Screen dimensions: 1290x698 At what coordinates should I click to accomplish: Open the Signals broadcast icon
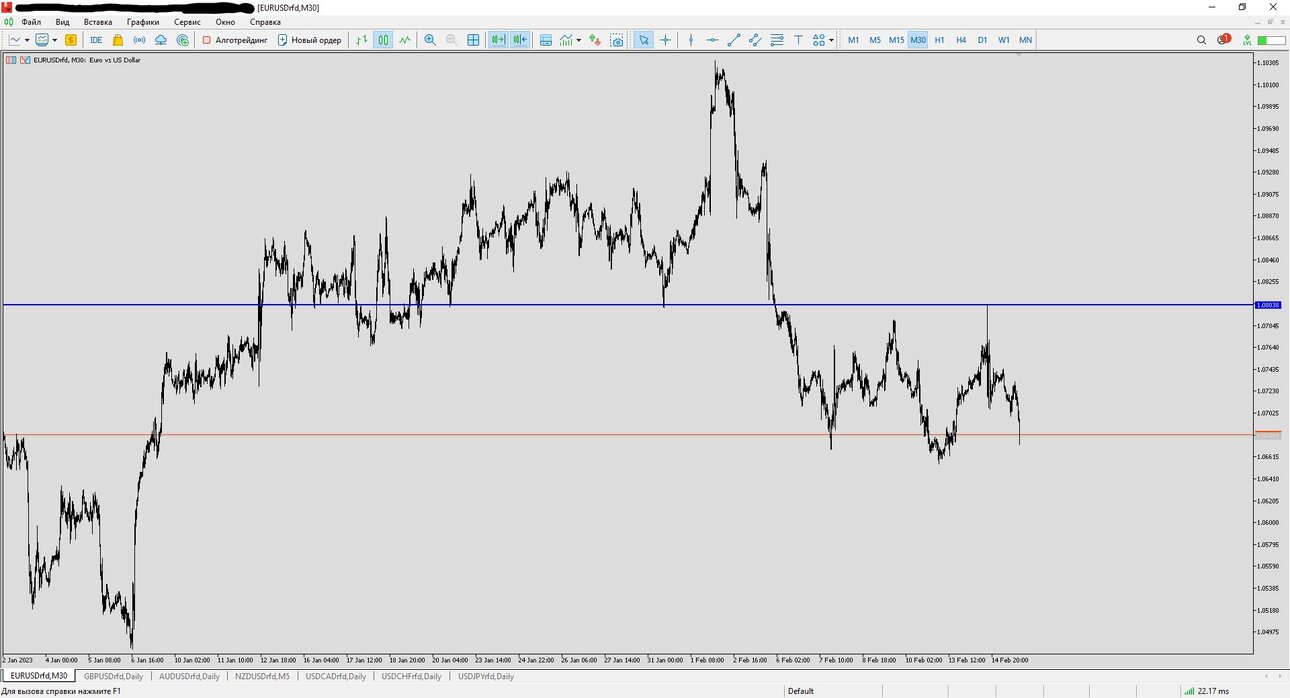pyautogui.click(x=139, y=40)
